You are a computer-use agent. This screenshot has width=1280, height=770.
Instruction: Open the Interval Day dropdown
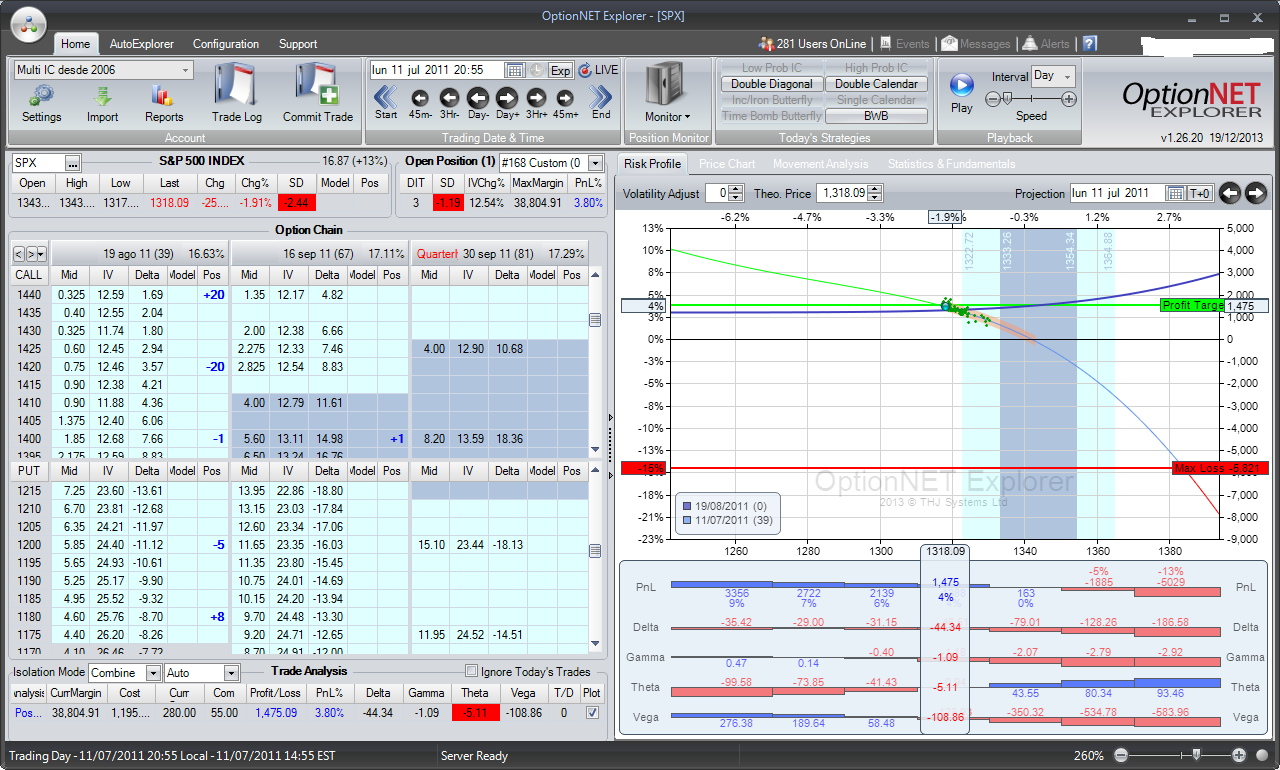tap(1068, 76)
